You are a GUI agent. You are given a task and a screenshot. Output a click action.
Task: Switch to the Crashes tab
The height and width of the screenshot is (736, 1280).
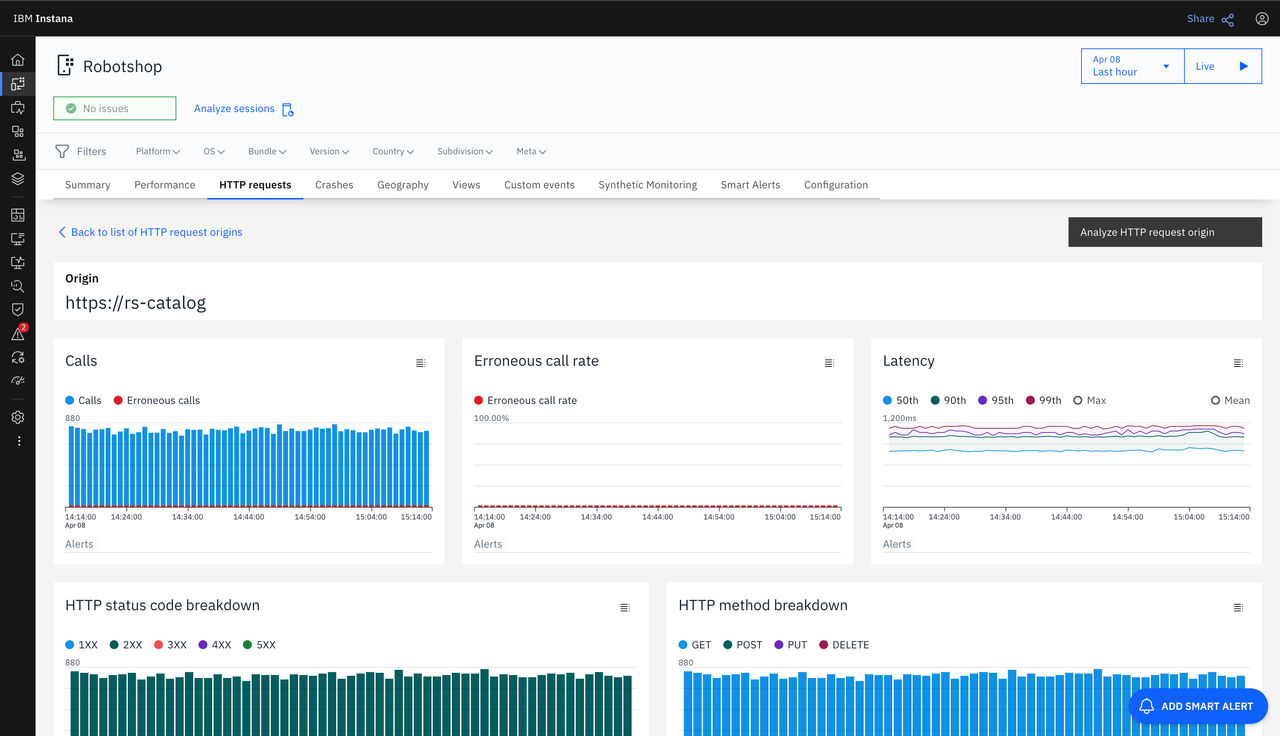334,185
